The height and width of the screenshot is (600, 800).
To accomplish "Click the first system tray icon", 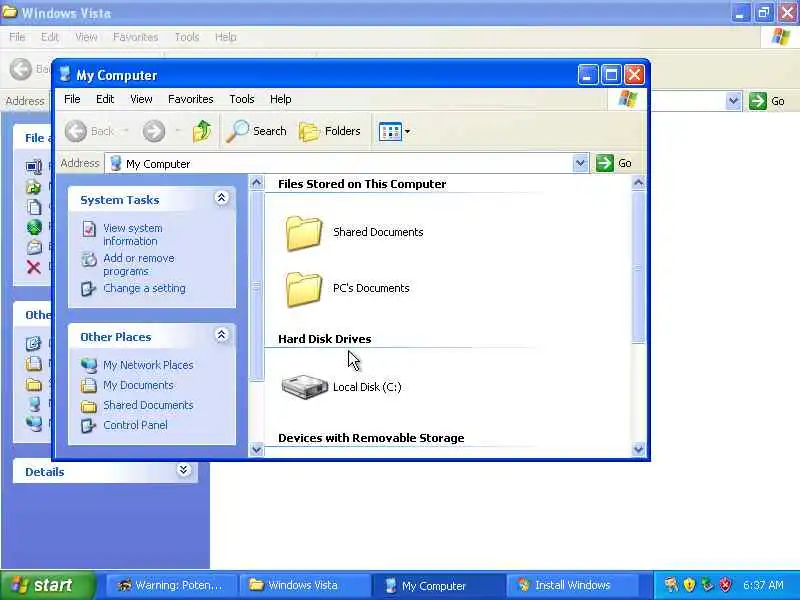I will [670, 585].
